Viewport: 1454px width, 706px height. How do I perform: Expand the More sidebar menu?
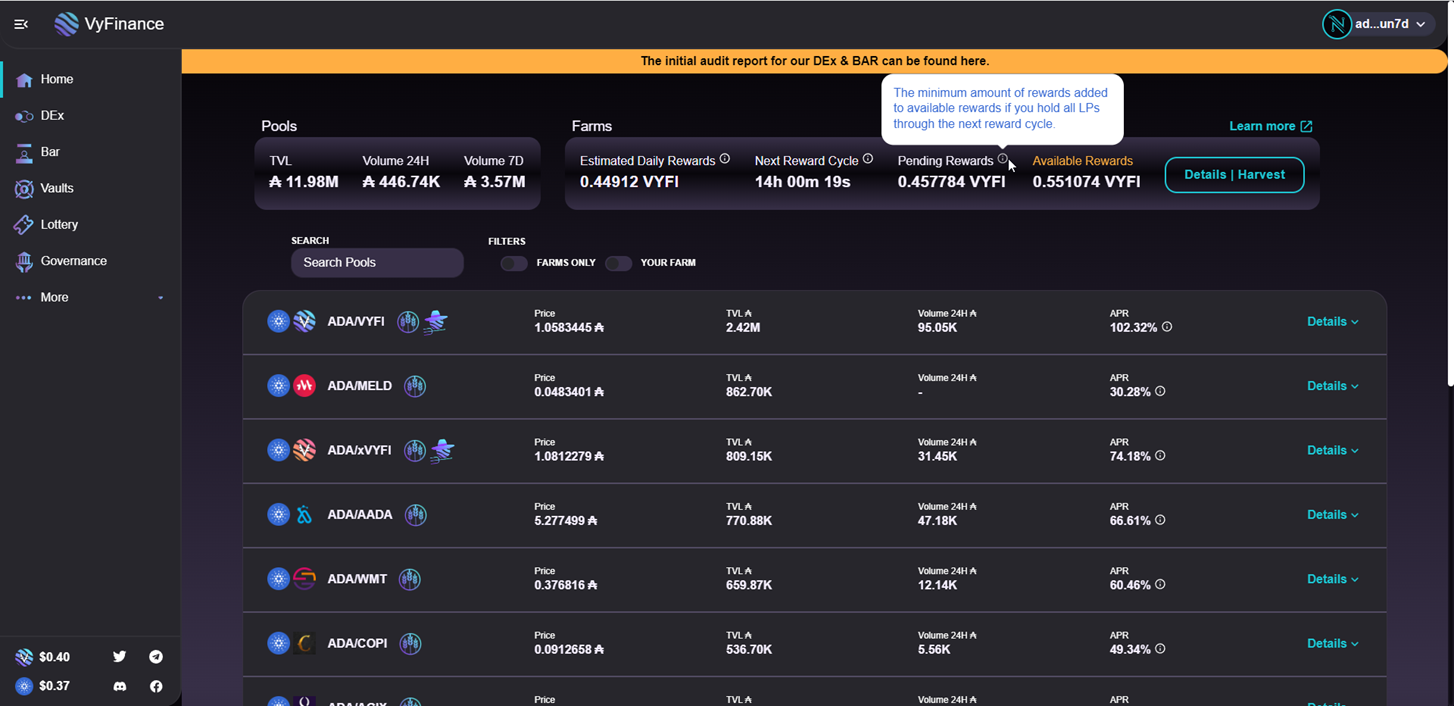(x=90, y=297)
